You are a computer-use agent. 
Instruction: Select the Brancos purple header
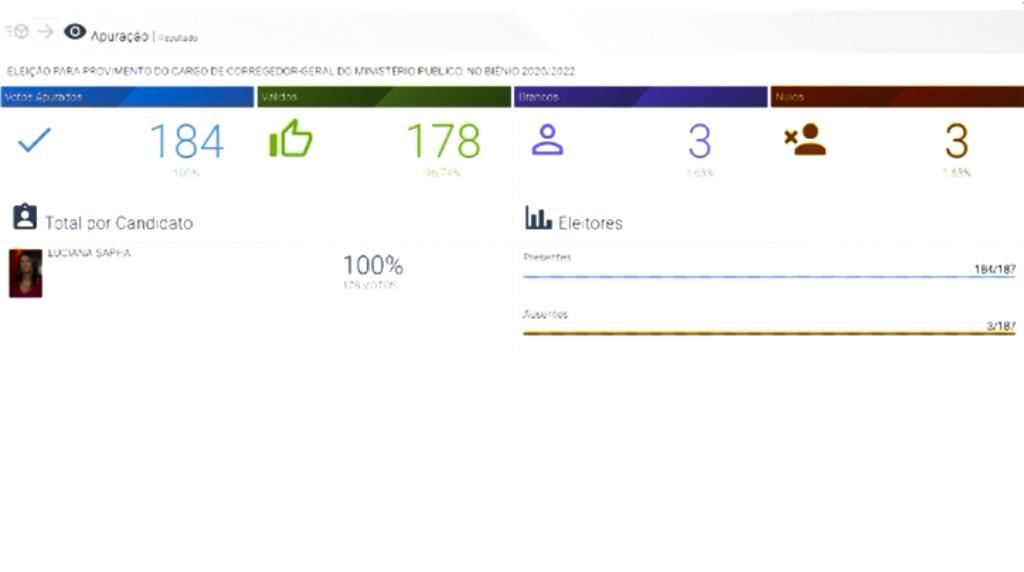[x=640, y=97]
